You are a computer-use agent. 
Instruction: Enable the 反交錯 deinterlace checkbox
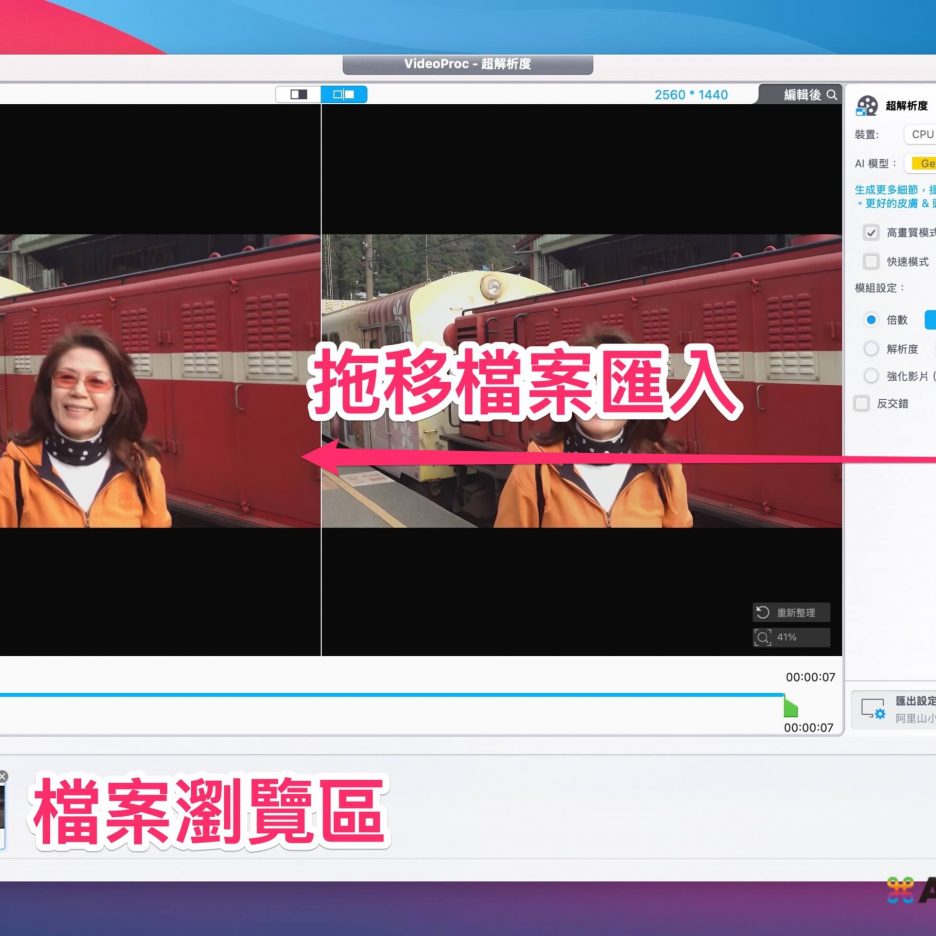pyautogui.click(x=861, y=403)
